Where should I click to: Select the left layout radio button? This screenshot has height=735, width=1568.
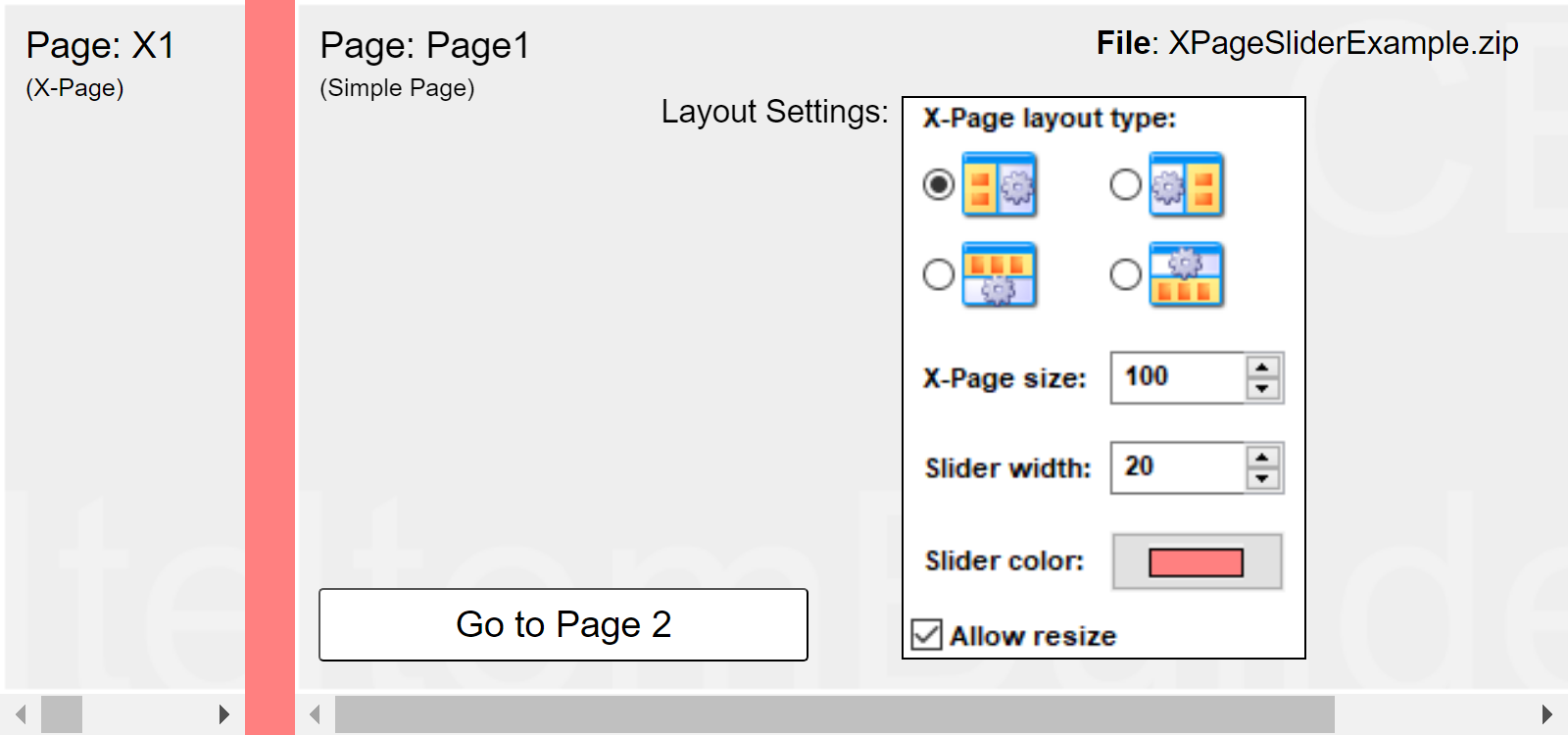click(x=939, y=184)
